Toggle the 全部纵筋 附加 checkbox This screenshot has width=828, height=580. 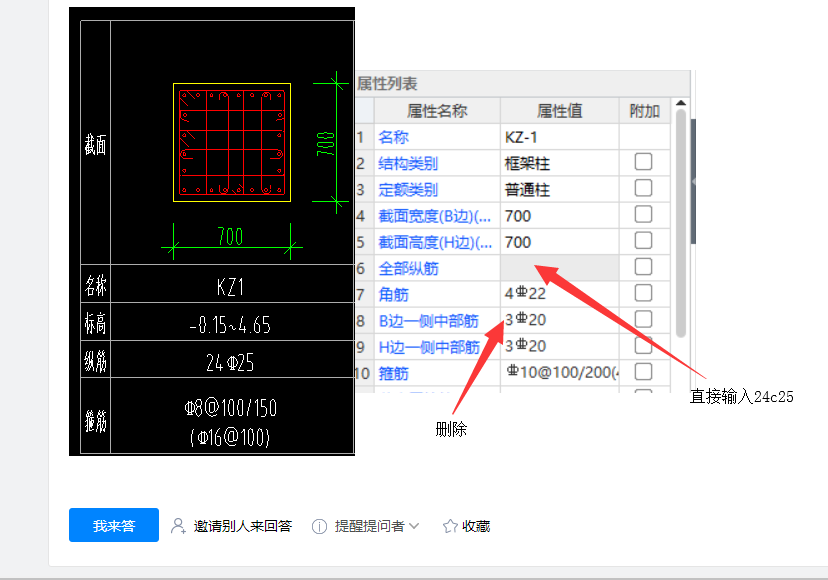[x=643, y=267]
